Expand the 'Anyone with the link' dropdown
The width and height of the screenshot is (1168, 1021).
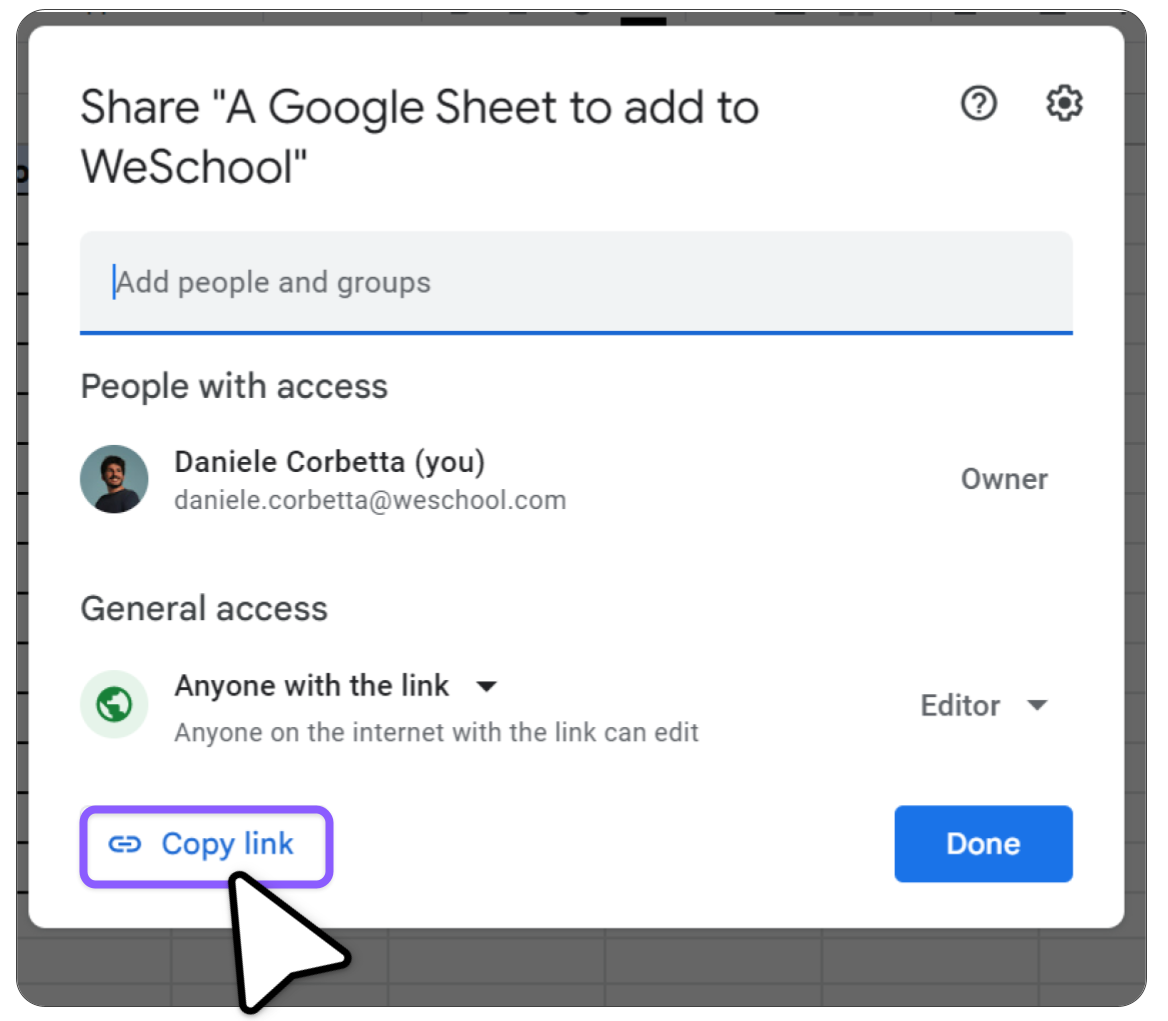coord(336,686)
